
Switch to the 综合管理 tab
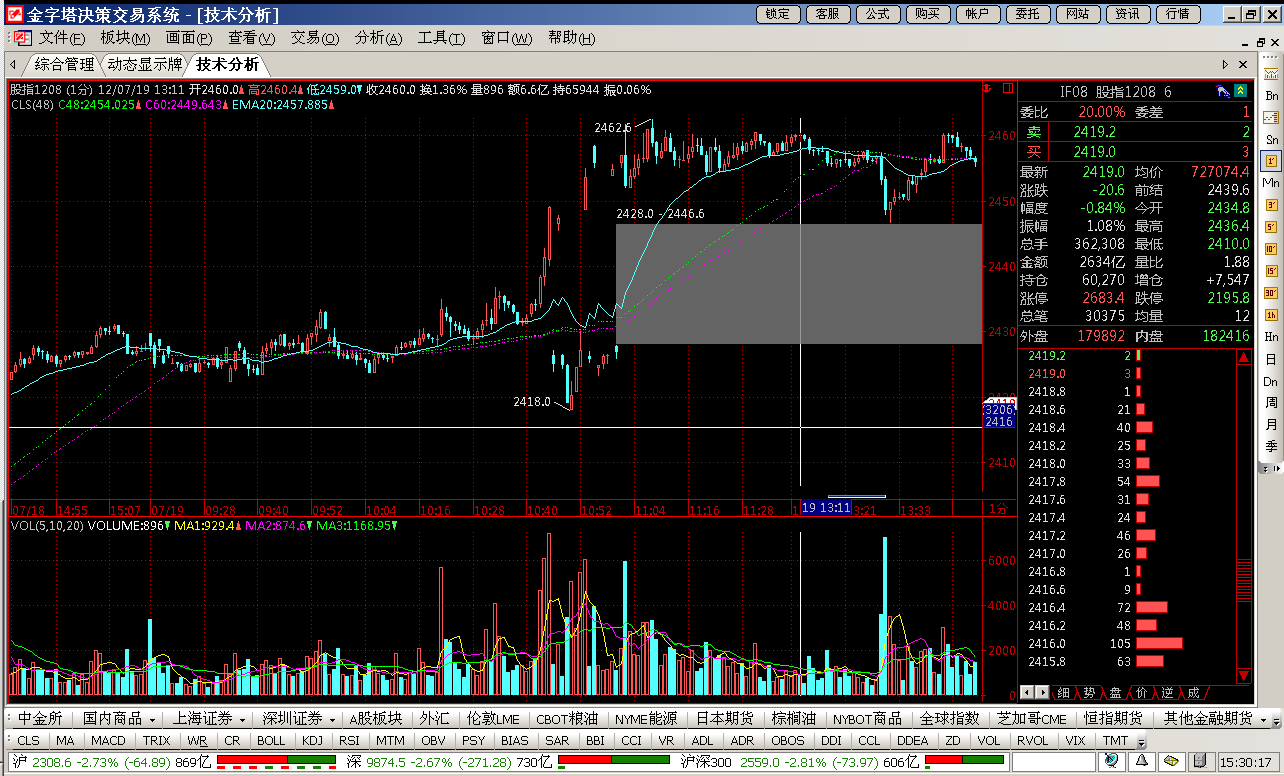(x=64, y=65)
